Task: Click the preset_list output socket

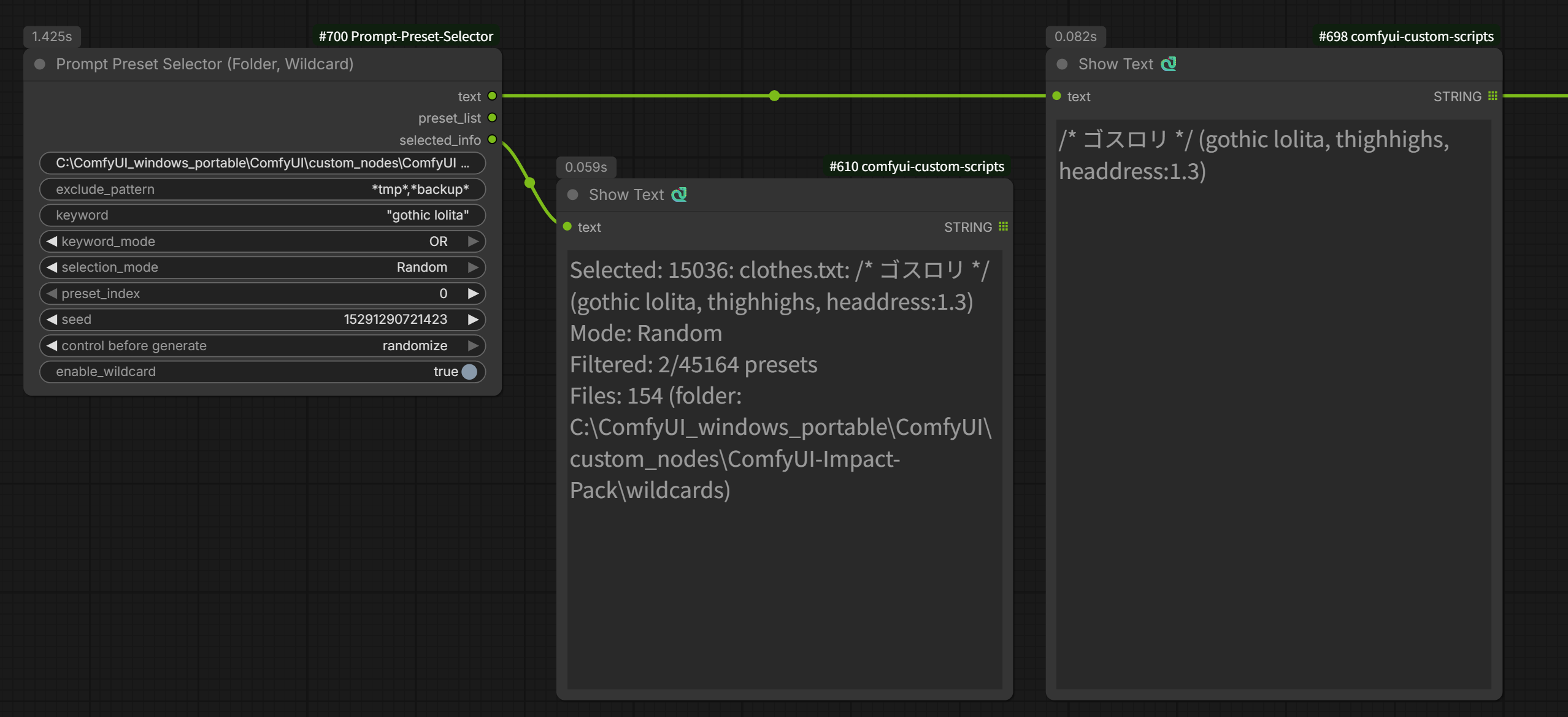Action: pyautogui.click(x=492, y=118)
